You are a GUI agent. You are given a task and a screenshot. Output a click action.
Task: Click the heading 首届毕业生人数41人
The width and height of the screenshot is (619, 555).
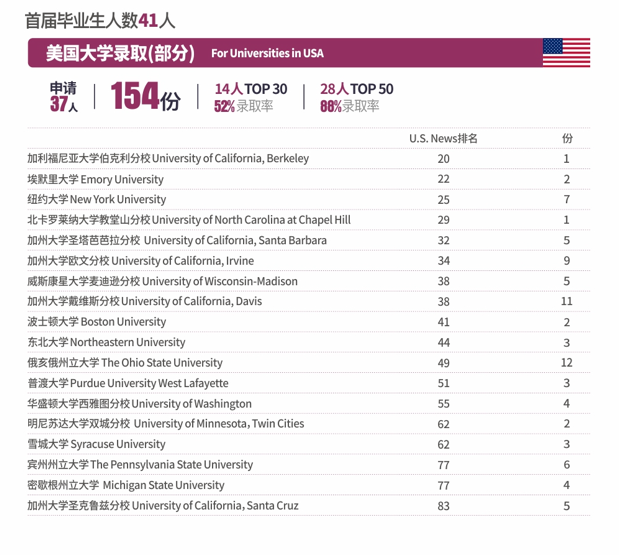click(100, 21)
